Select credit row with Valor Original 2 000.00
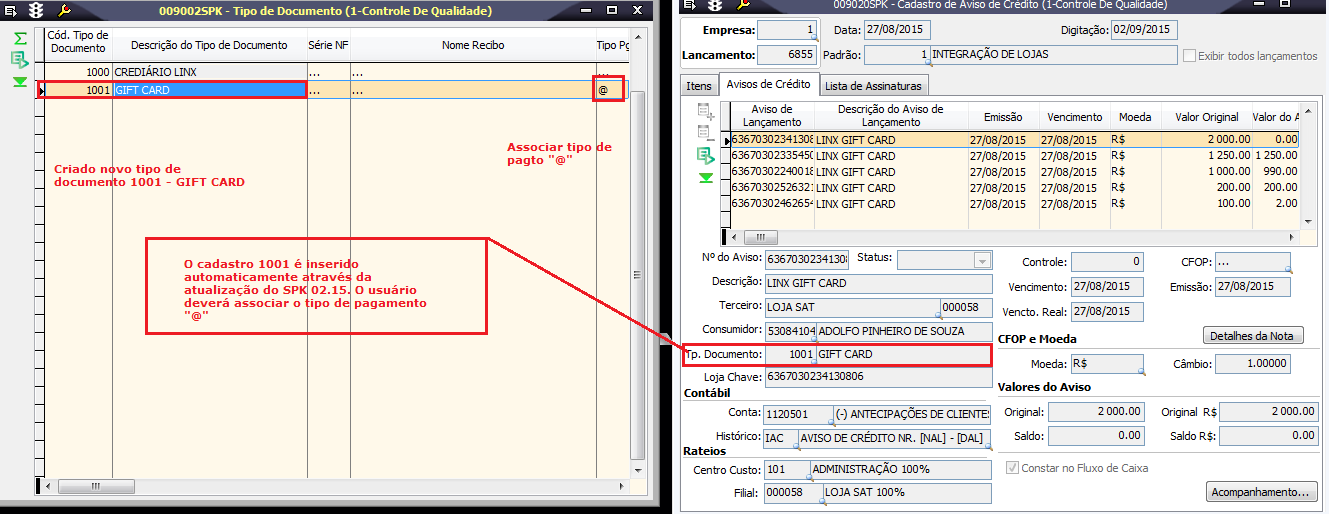This screenshot has height=514, width=1338. (x=1014, y=140)
